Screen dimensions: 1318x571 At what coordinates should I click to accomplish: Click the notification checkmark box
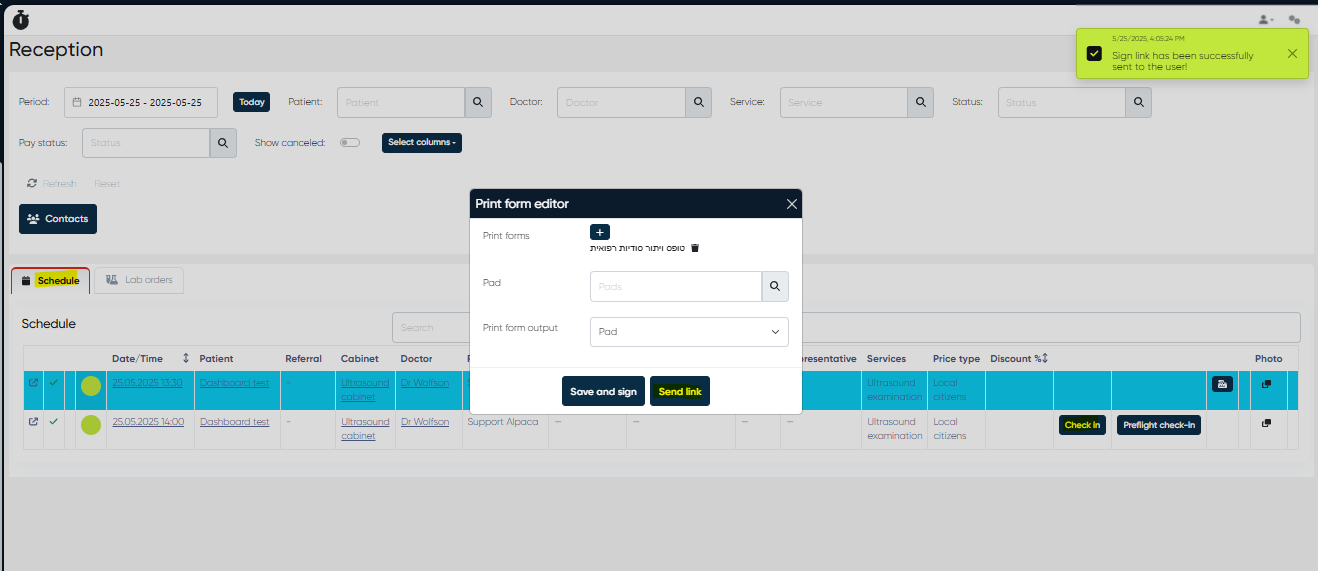(1094, 54)
